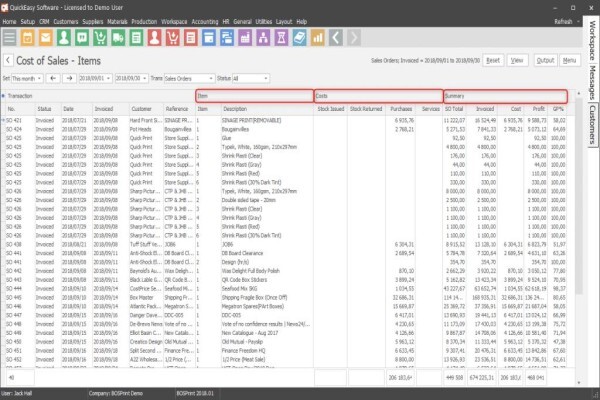Select the SO 421 row number cell

pos(19,120)
